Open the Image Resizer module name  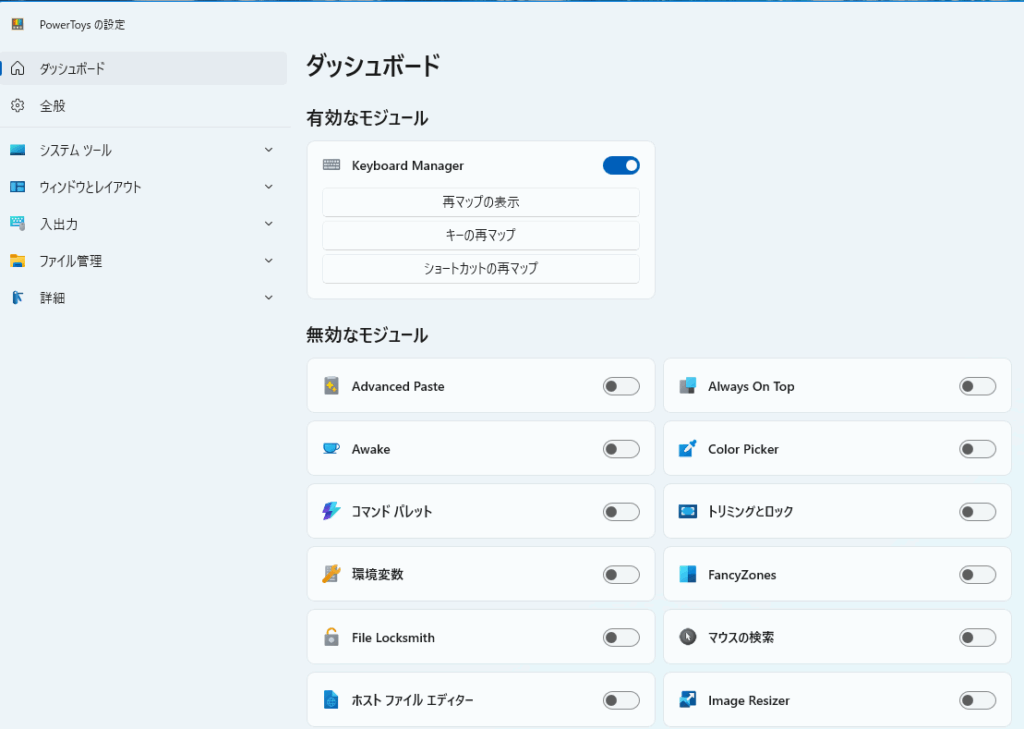[748, 700]
